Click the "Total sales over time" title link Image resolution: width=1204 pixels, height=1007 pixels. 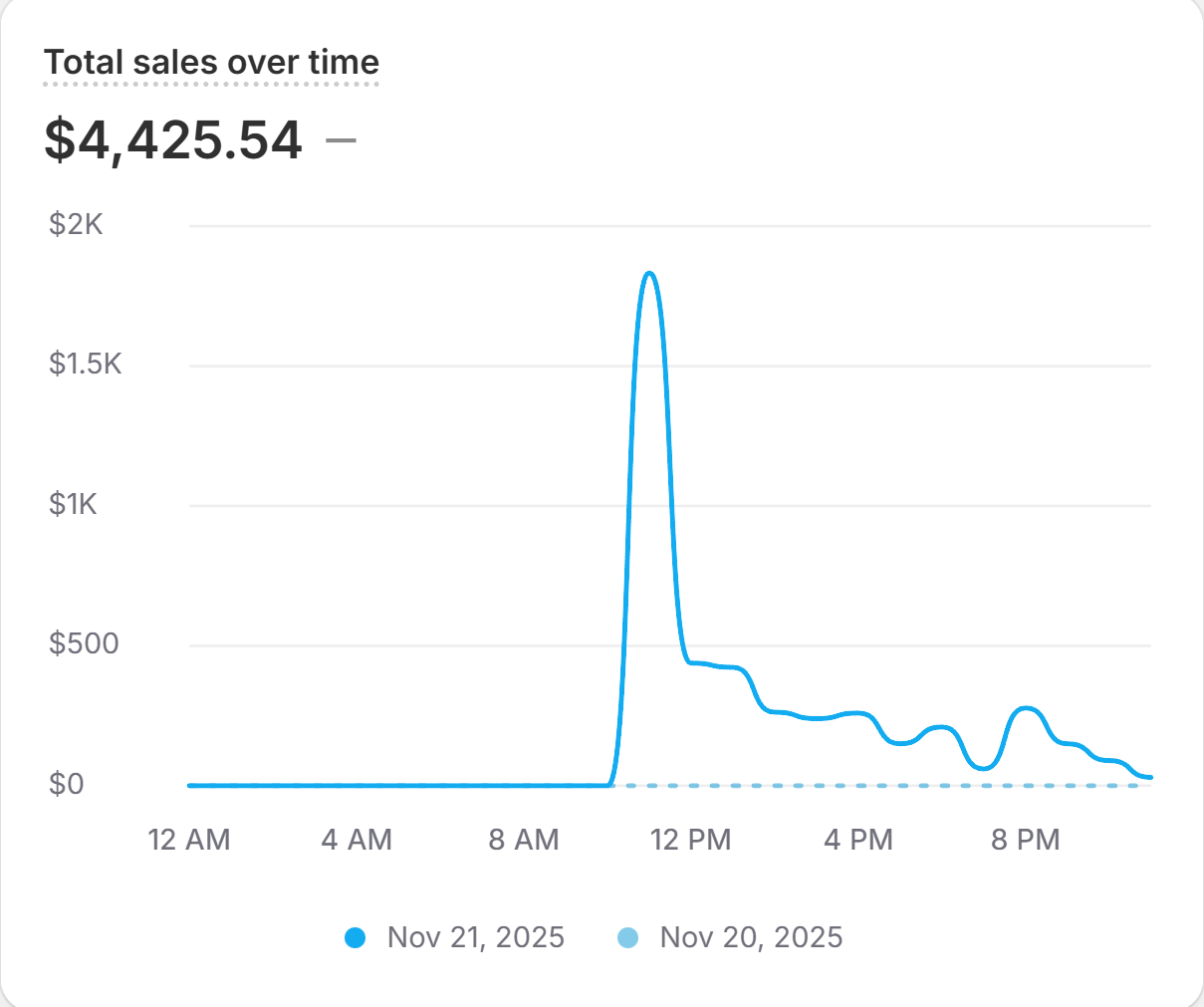[211, 63]
